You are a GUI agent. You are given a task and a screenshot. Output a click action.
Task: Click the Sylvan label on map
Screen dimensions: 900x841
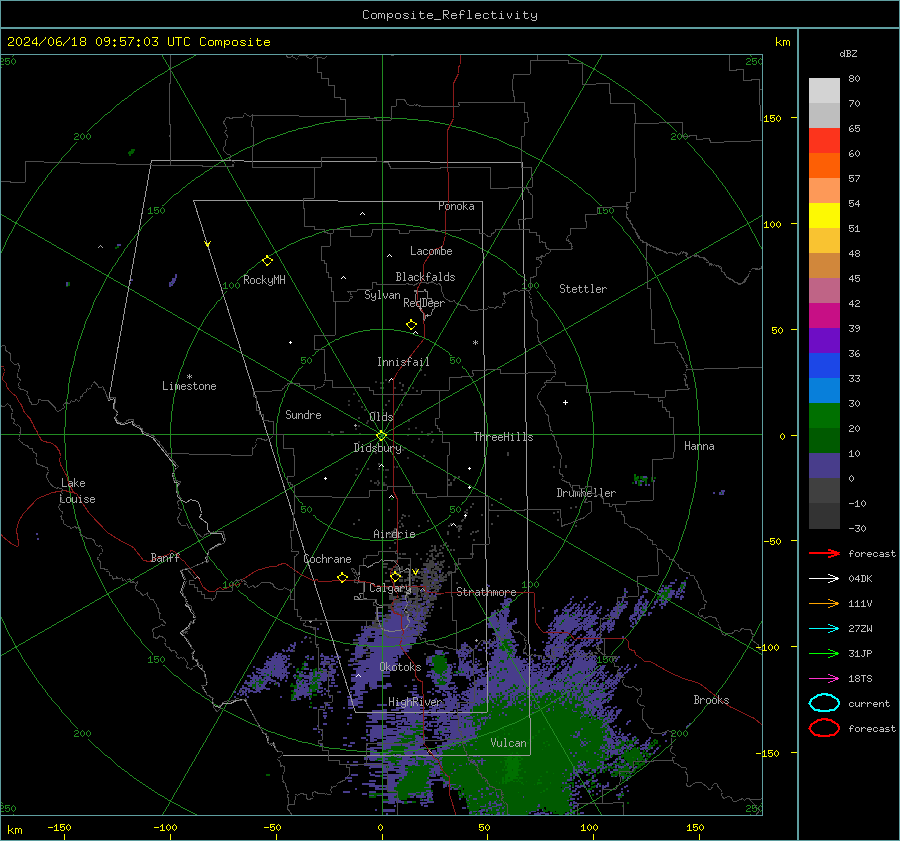(382, 295)
